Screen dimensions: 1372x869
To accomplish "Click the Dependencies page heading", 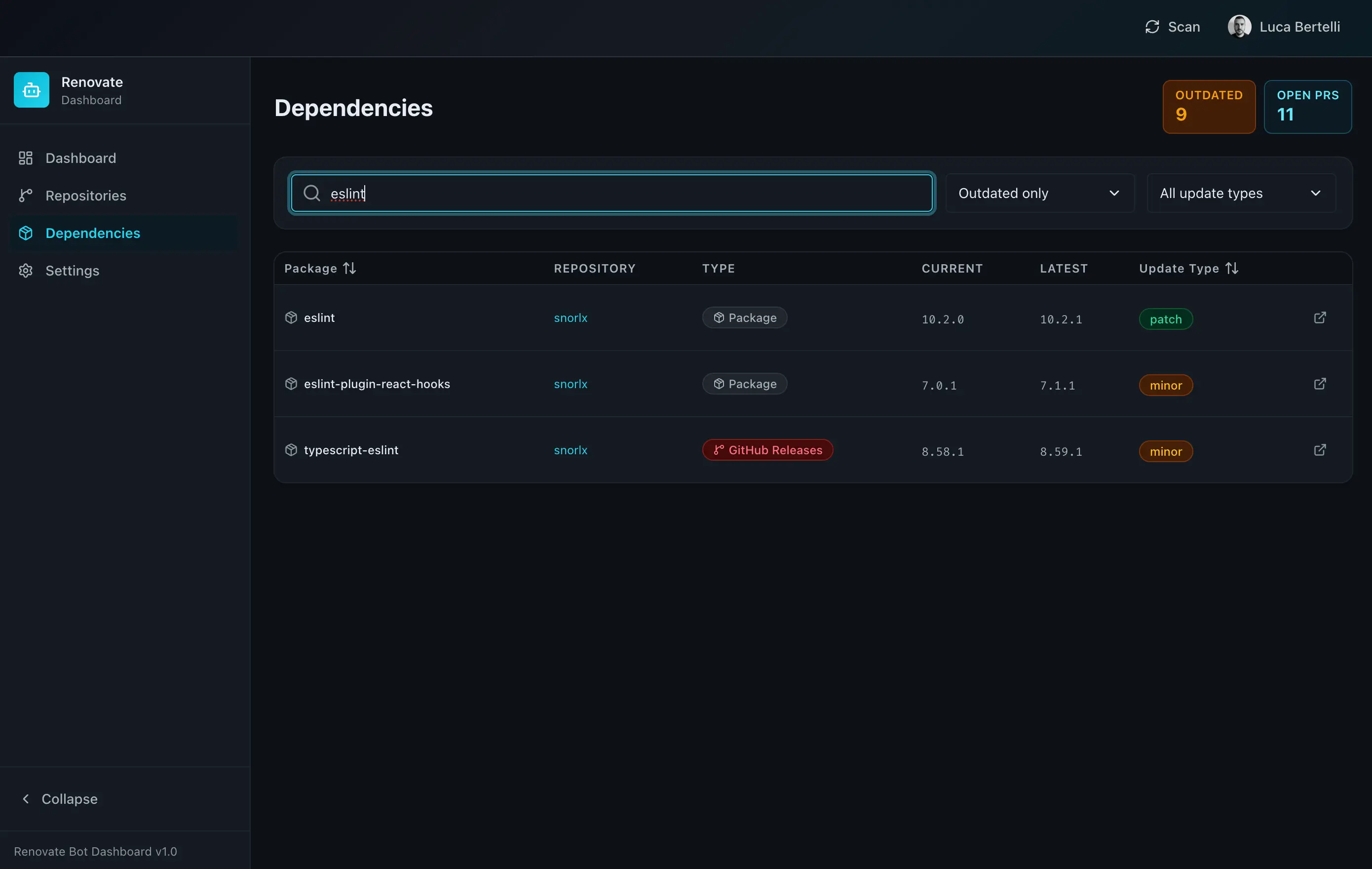I will click(353, 108).
